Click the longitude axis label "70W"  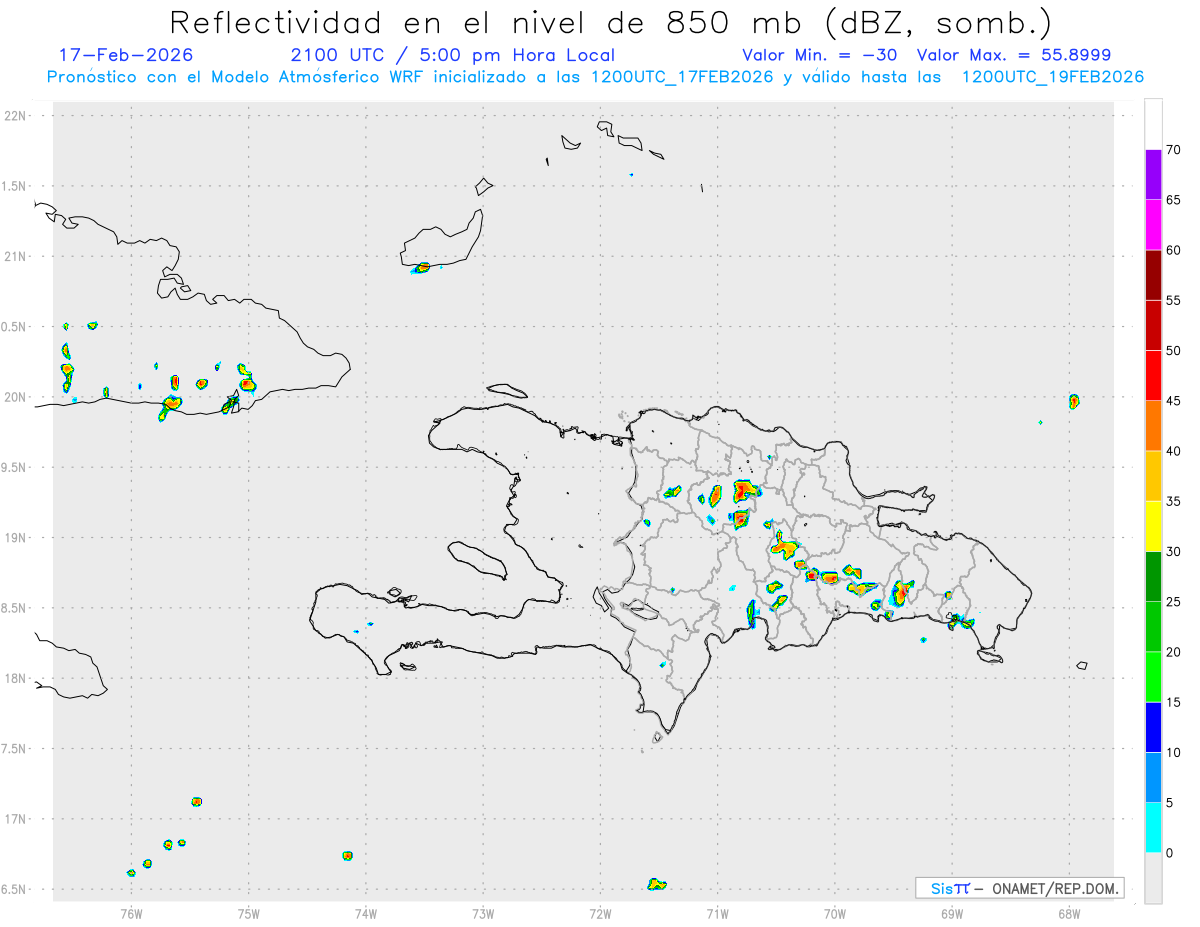click(835, 913)
